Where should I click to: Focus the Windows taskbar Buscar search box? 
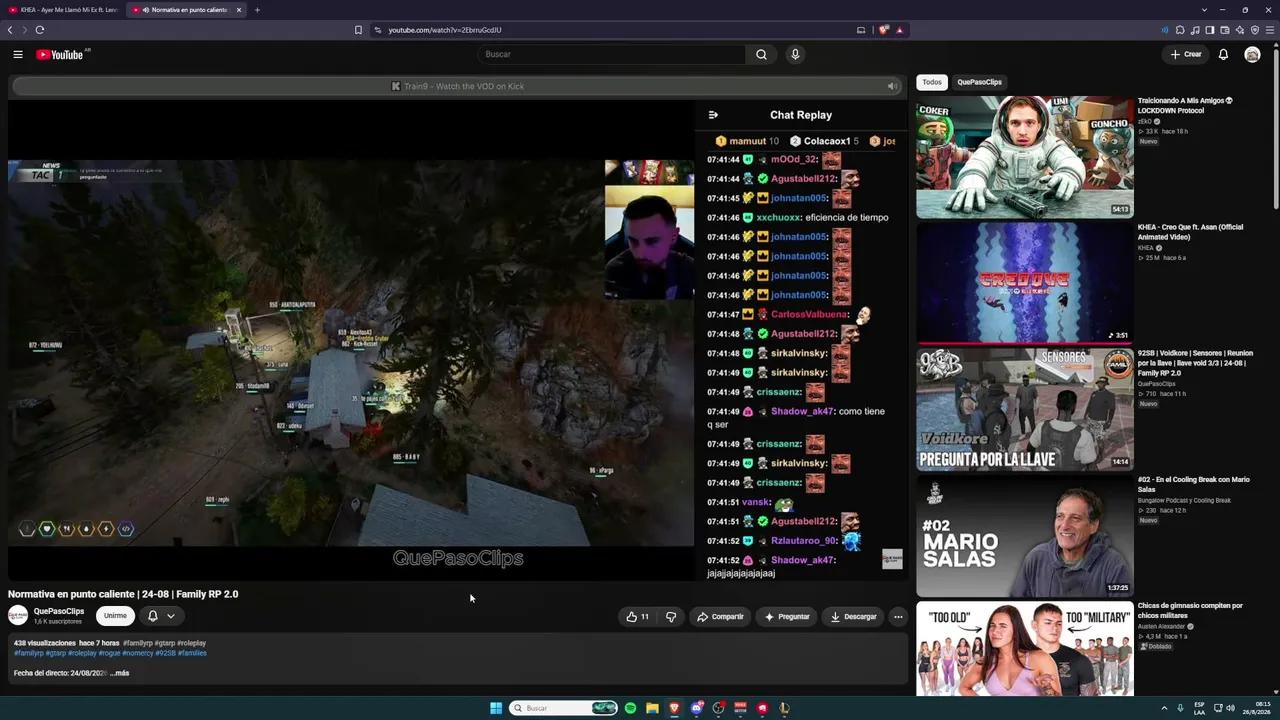point(563,708)
